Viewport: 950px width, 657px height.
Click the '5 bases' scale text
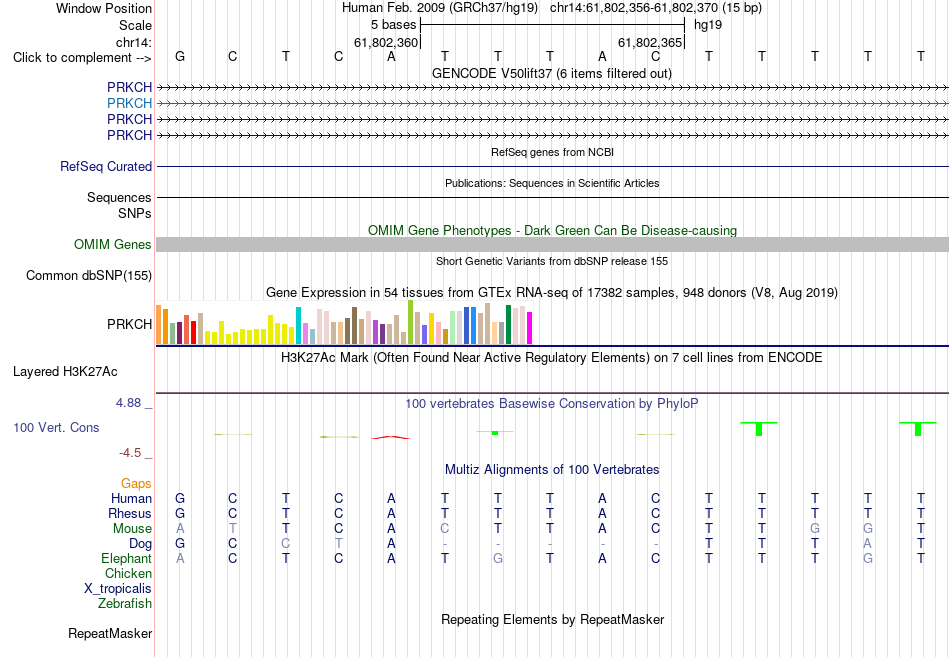click(394, 25)
